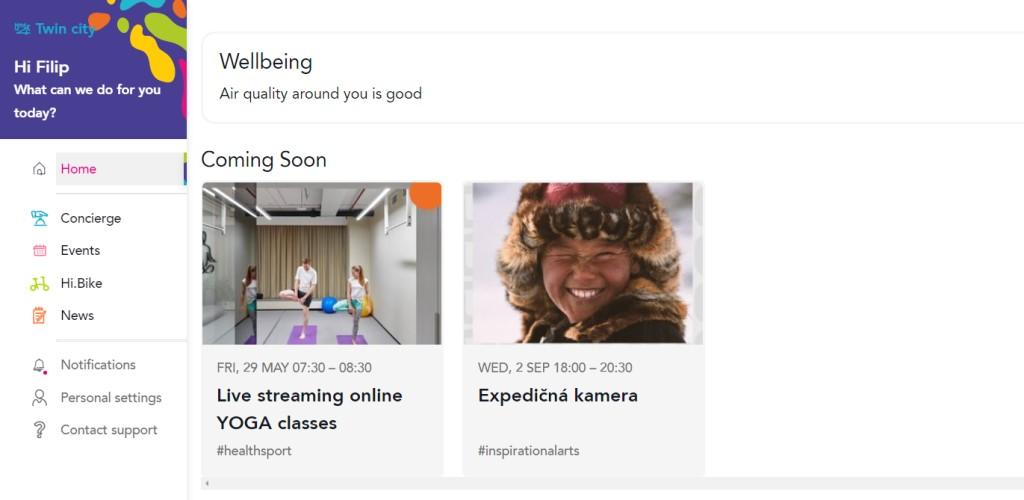Open Contact support
The width and height of the screenshot is (1024, 500).
click(x=109, y=430)
